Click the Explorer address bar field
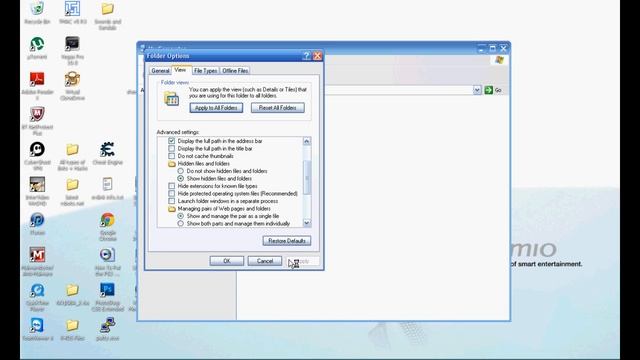The height and width of the screenshot is (360, 640). (x=398, y=90)
